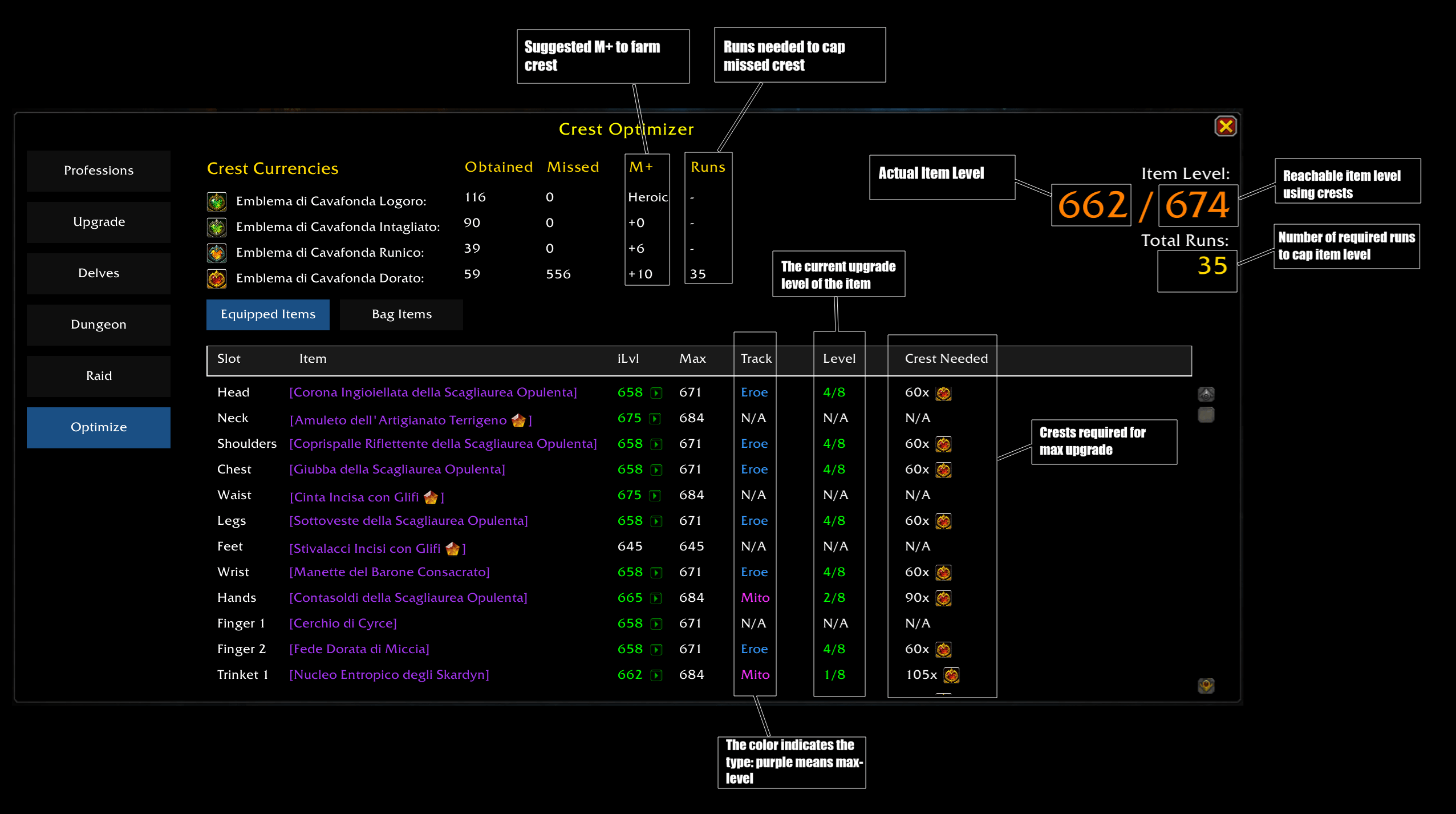Switch to the Bag Items tab
This screenshot has width=1456, height=814.
pos(401,314)
